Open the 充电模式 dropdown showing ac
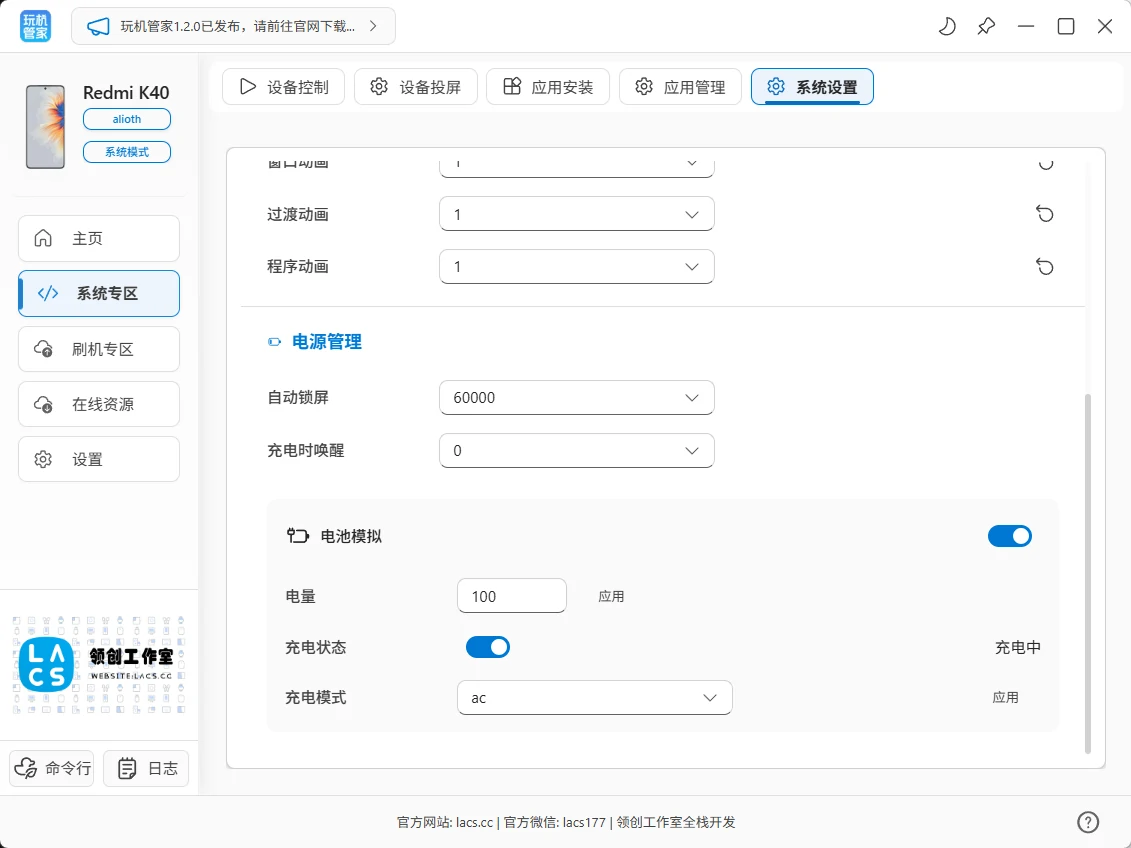1131x848 pixels. pos(594,697)
